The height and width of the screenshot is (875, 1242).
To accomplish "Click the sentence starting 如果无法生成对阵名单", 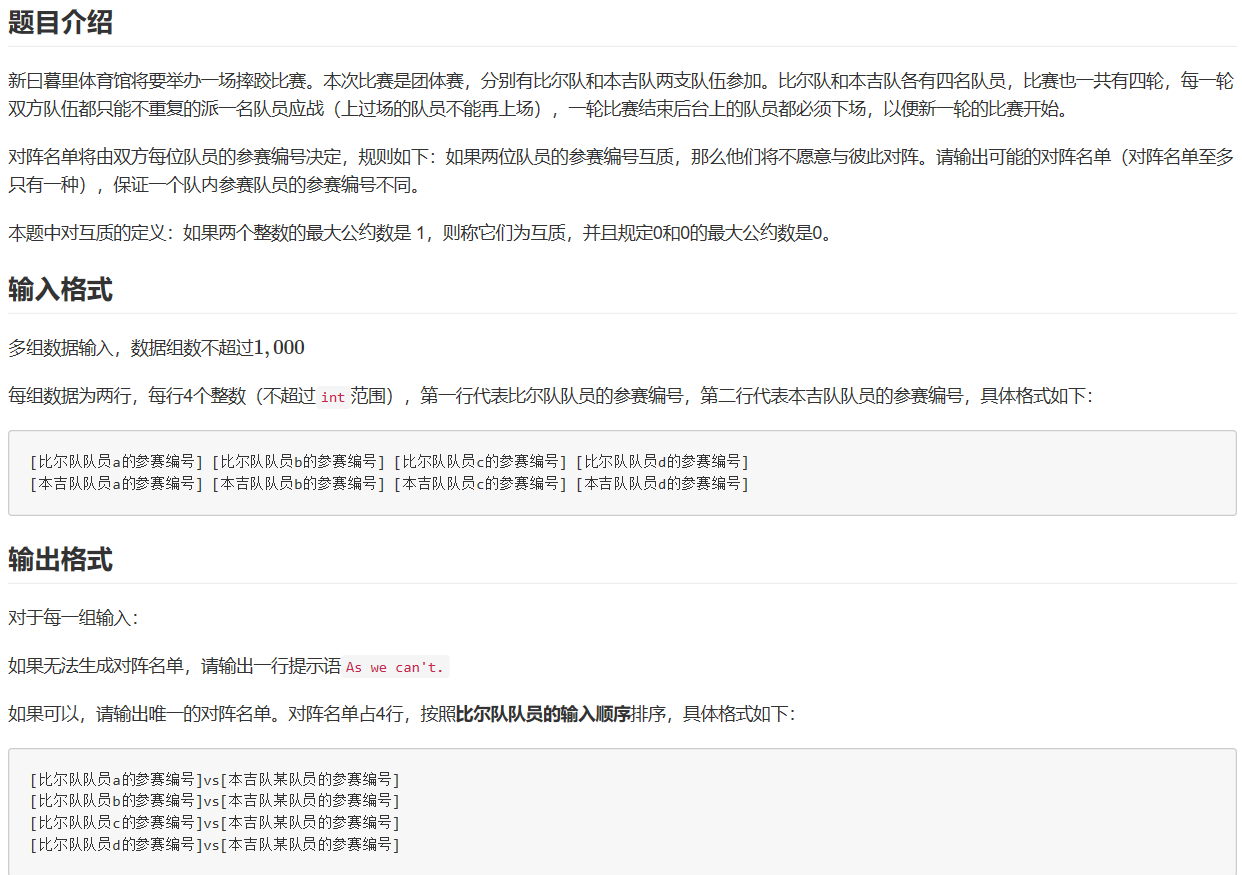I will 229,667.
